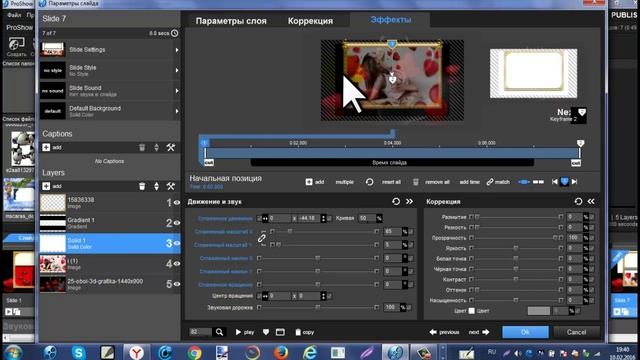Add a new caption with the plus icon
This screenshot has width=640, height=360.
[46, 147]
